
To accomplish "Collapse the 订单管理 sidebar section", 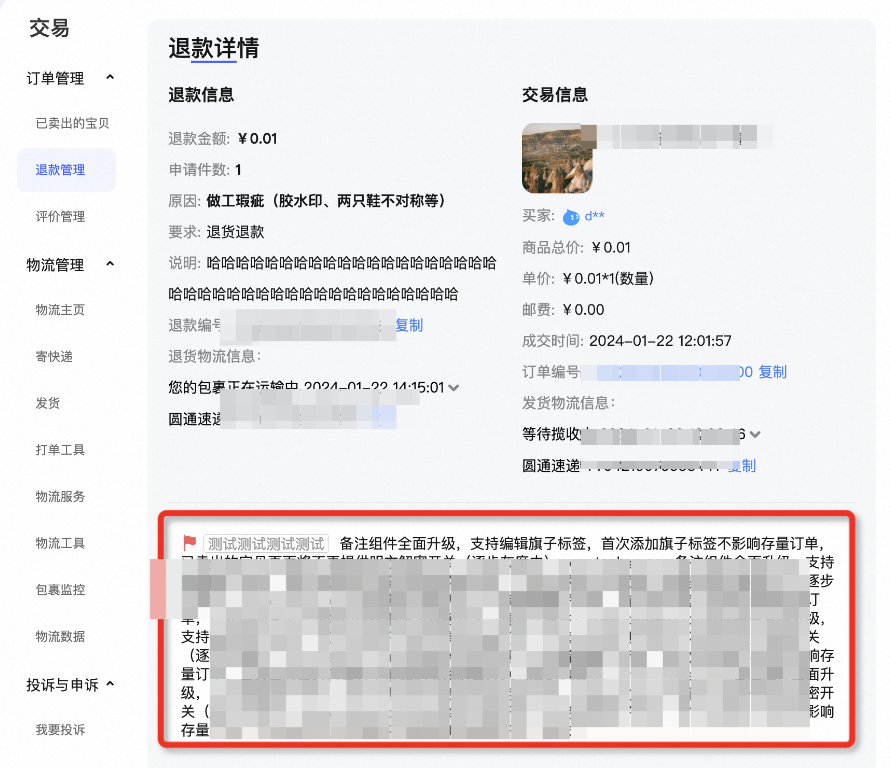I will click(111, 77).
